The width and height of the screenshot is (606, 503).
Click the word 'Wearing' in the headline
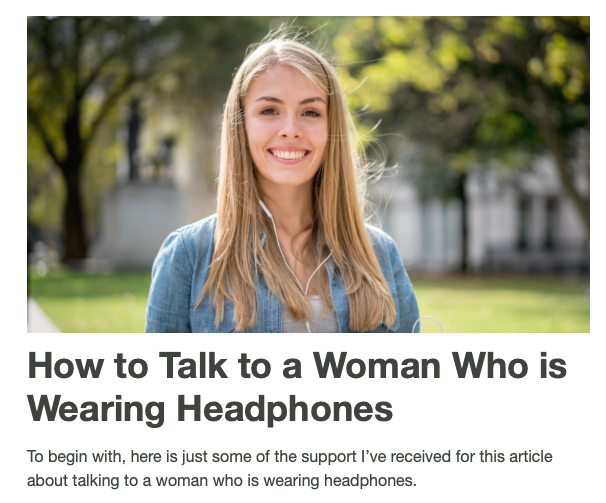[96, 410]
